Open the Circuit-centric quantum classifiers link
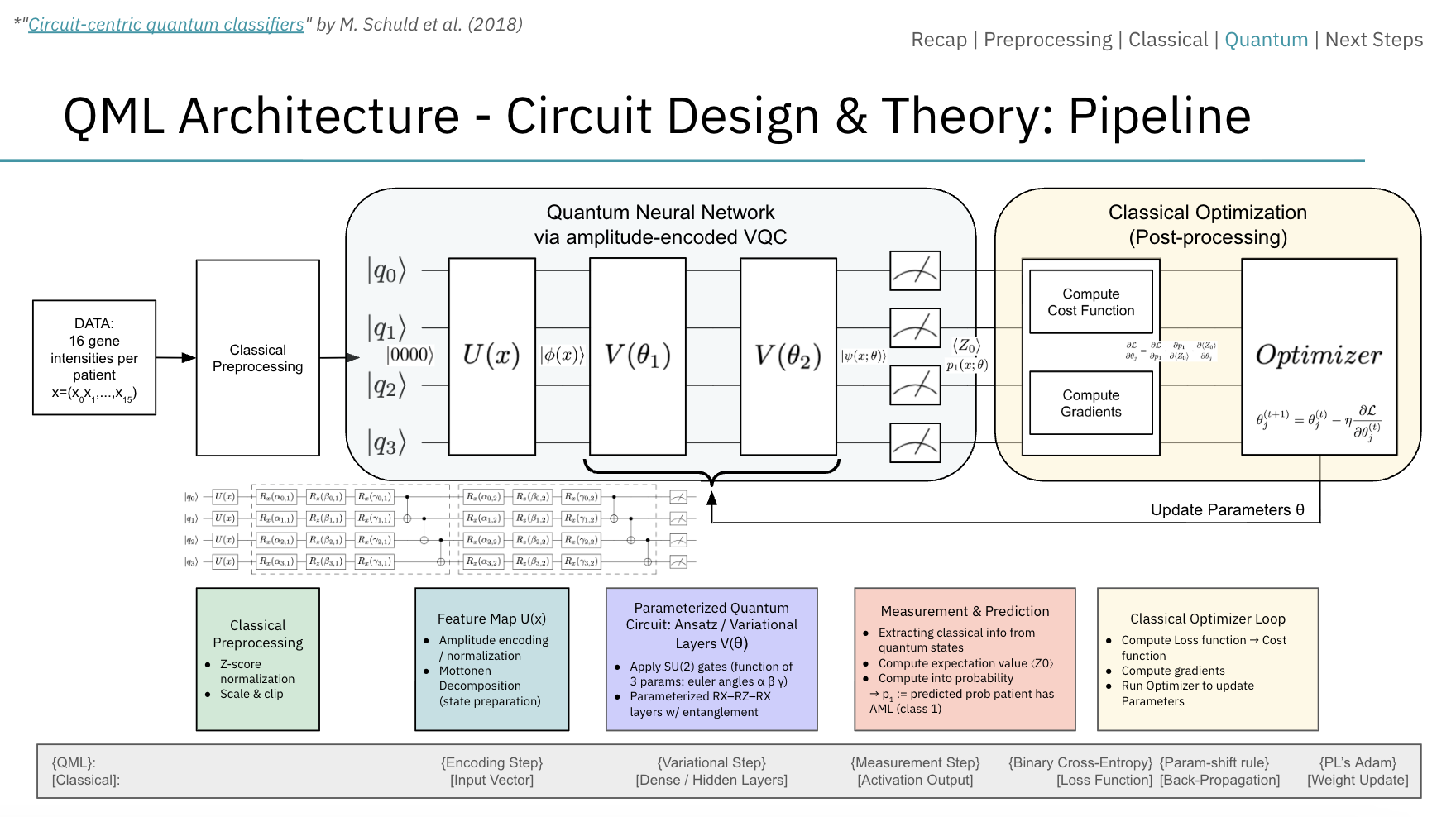Viewport: 1456px width, 817px height. pyautogui.click(x=166, y=24)
